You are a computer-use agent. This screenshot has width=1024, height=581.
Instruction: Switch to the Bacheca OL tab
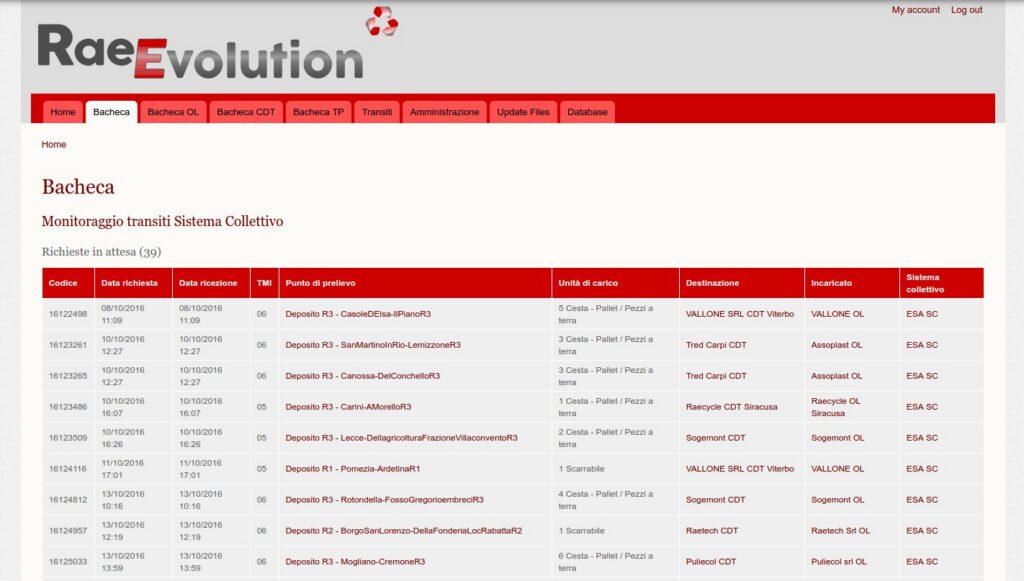(173, 112)
